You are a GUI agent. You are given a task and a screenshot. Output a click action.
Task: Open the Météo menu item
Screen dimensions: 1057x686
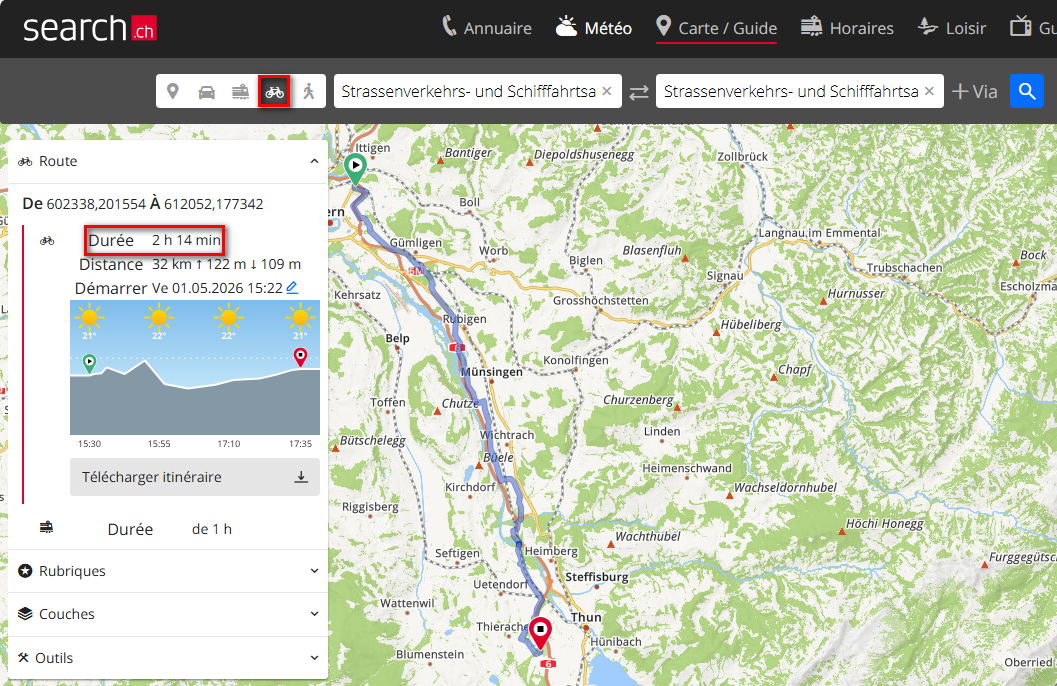[593, 28]
